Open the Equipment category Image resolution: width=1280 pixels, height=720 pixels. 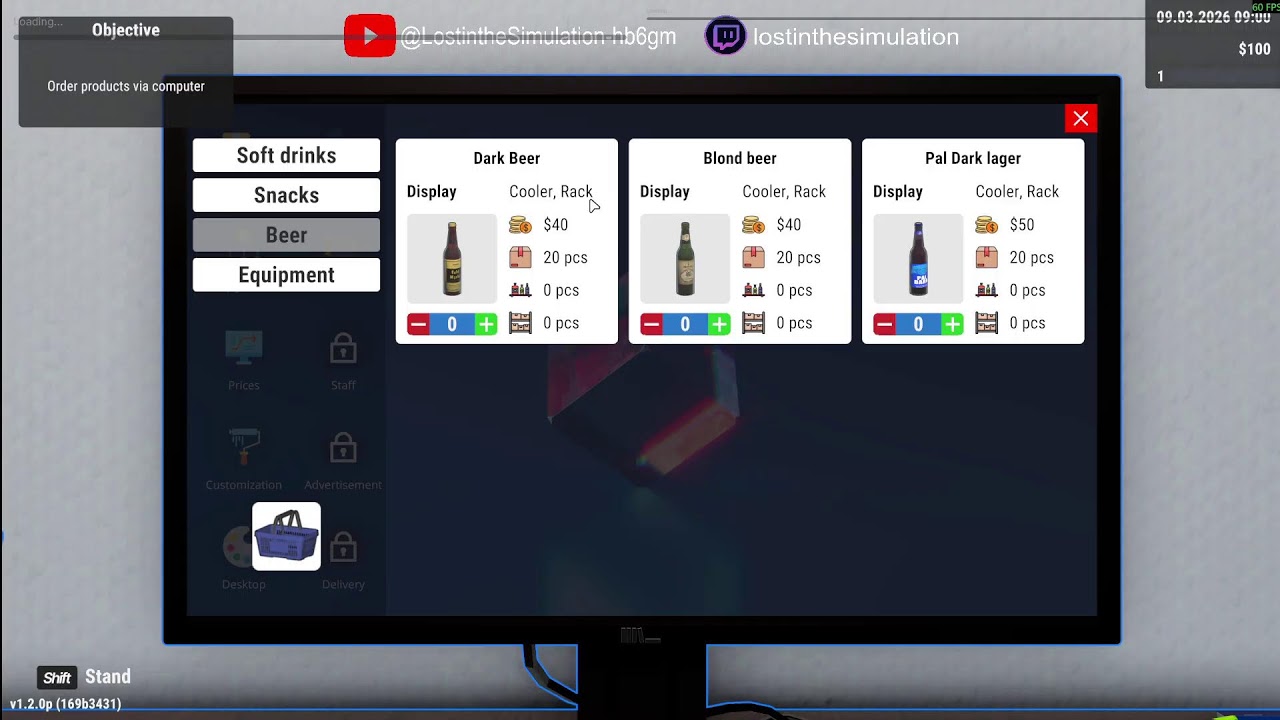point(286,275)
